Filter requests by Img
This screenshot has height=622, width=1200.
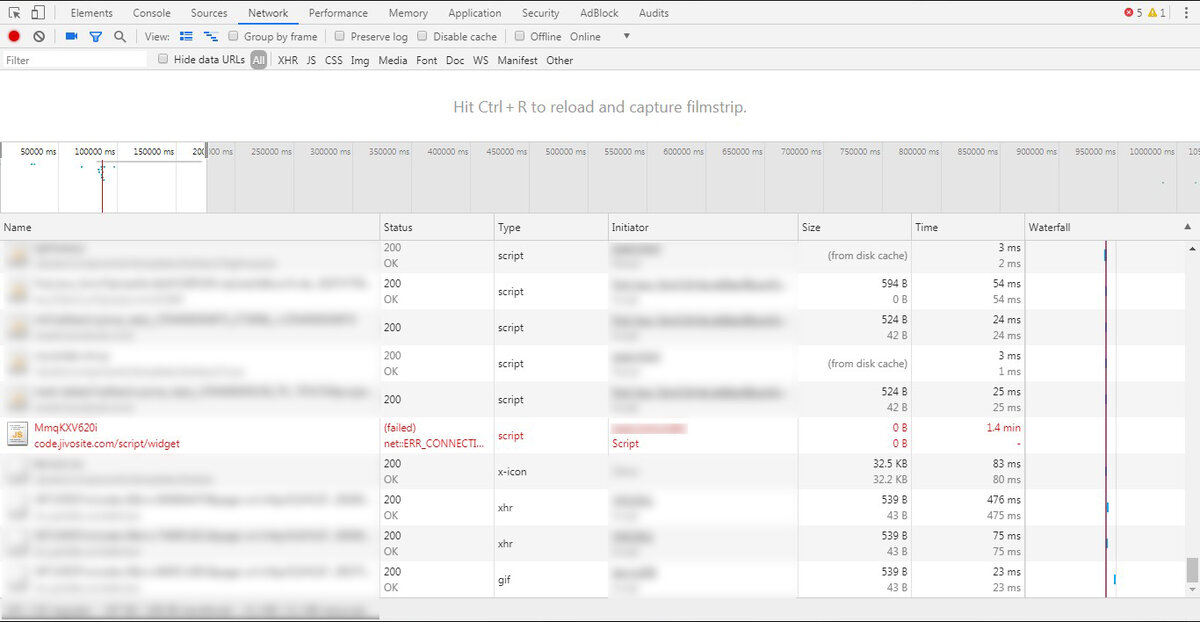click(x=360, y=60)
